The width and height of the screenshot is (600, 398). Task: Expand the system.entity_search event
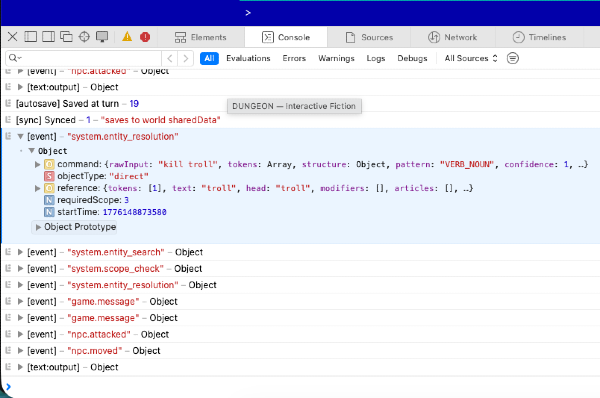pyautogui.click(x=20, y=252)
